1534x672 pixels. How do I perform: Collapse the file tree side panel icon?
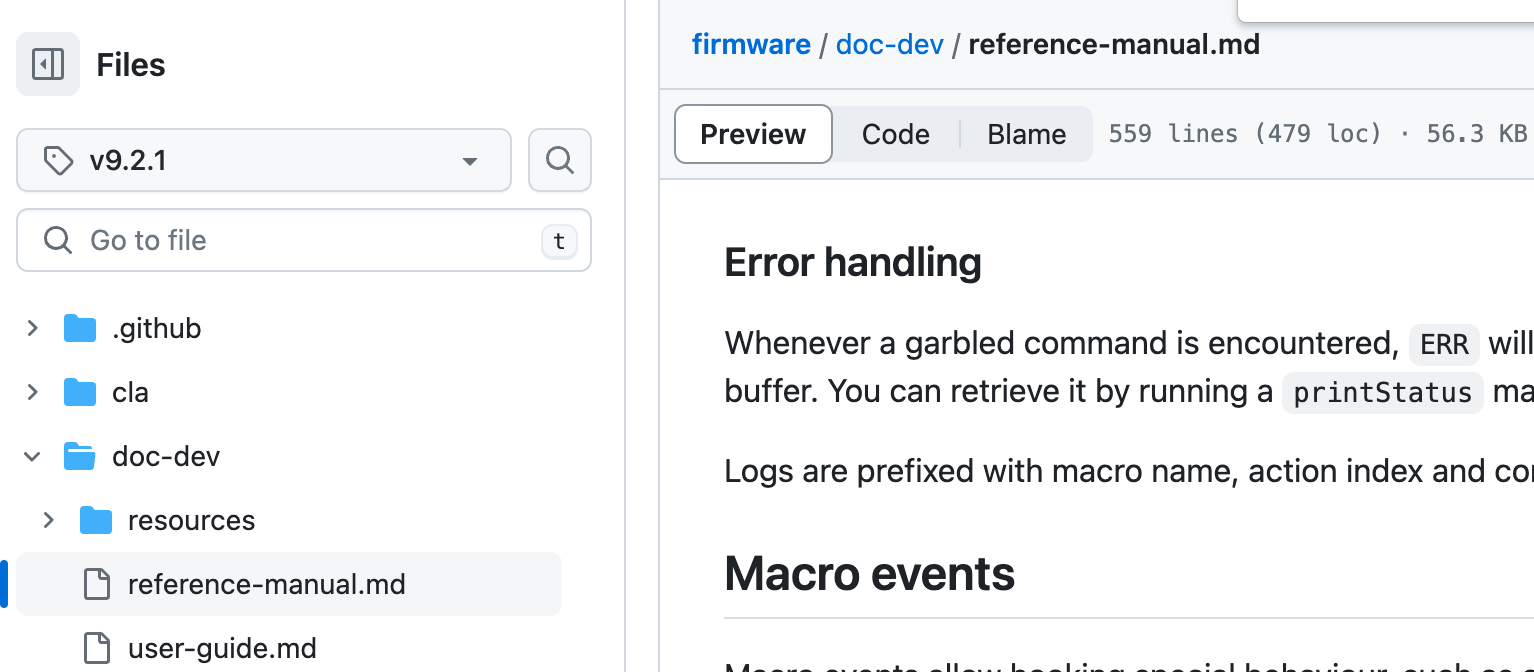48,65
